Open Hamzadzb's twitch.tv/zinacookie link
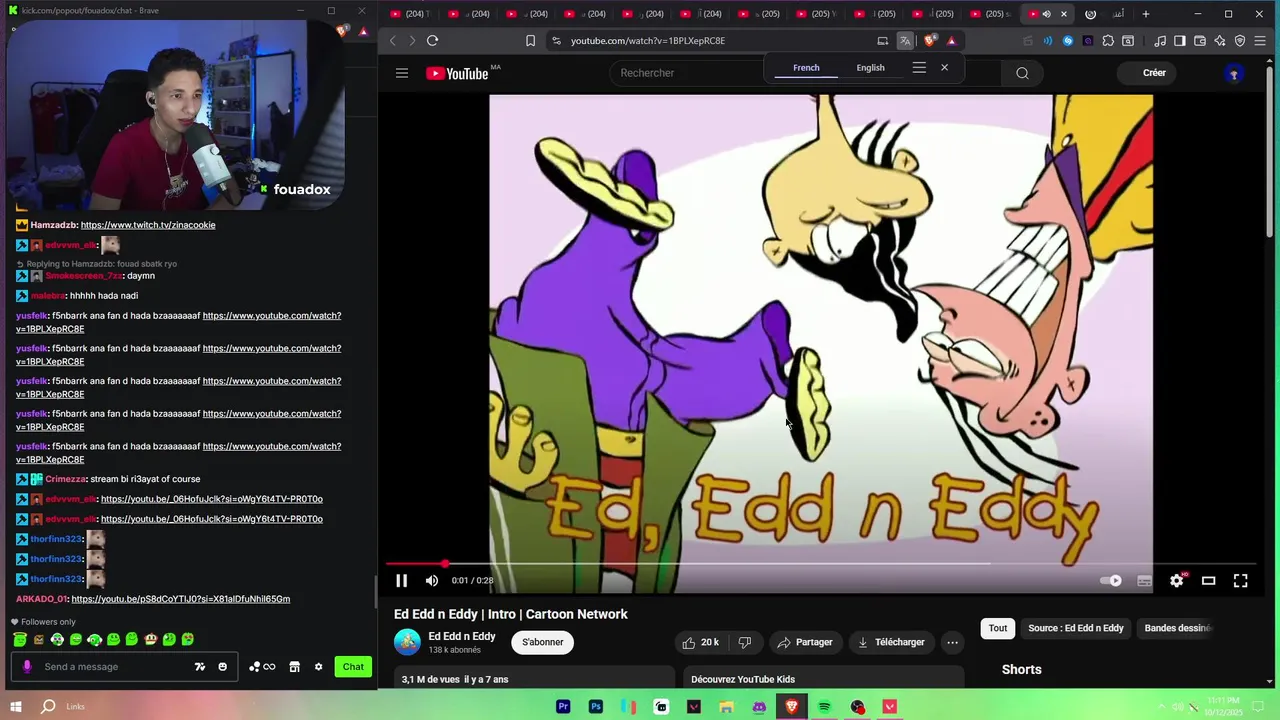1280x720 pixels. point(148,225)
